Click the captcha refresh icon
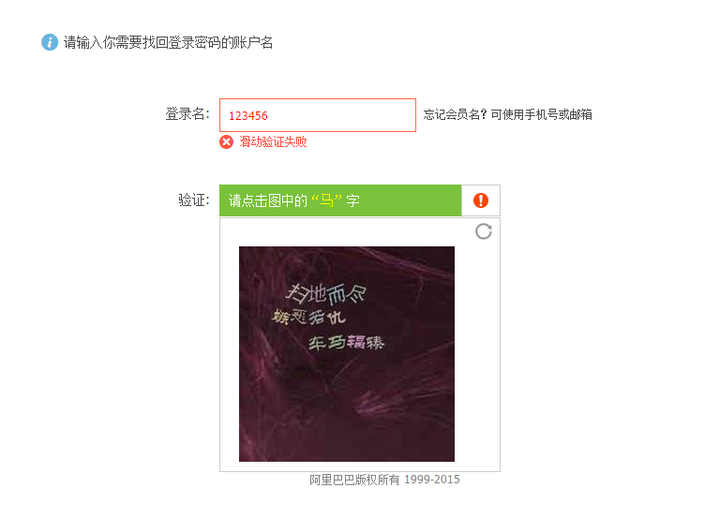Image resolution: width=720 pixels, height=518 pixels. tap(483, 231)
